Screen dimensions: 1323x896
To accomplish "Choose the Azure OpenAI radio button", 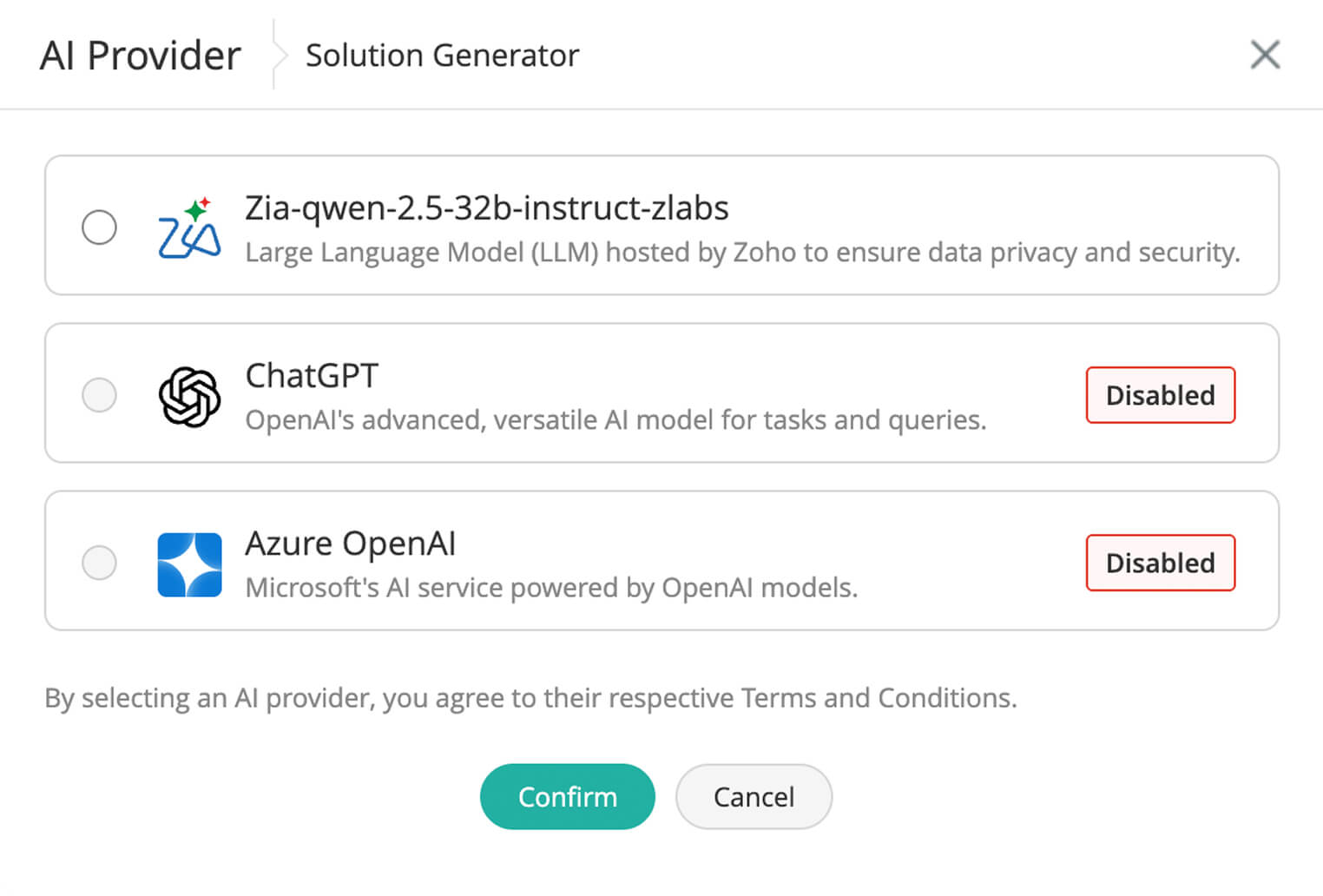I will click(x=99, y=563).
